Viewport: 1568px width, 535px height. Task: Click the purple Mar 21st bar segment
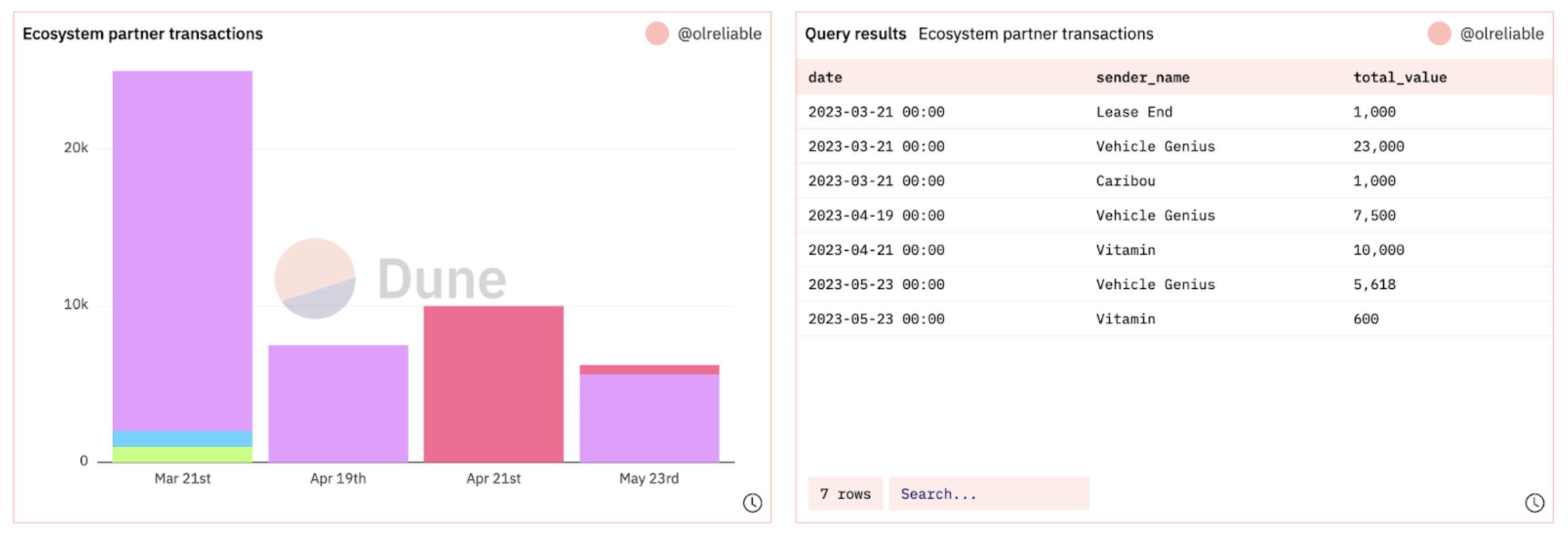182,251
